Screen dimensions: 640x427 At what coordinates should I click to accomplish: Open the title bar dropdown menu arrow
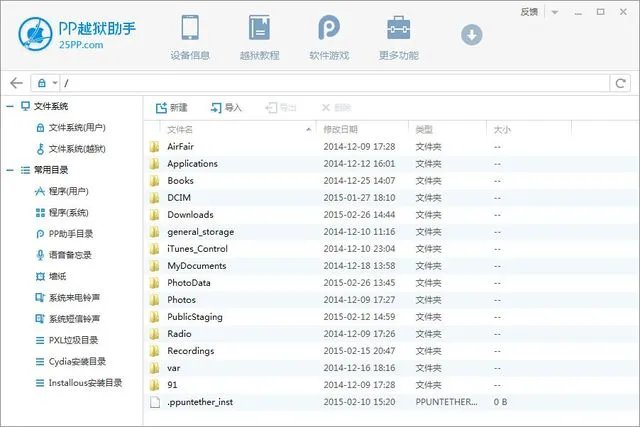pyautogui.click(x=555, y=12)
